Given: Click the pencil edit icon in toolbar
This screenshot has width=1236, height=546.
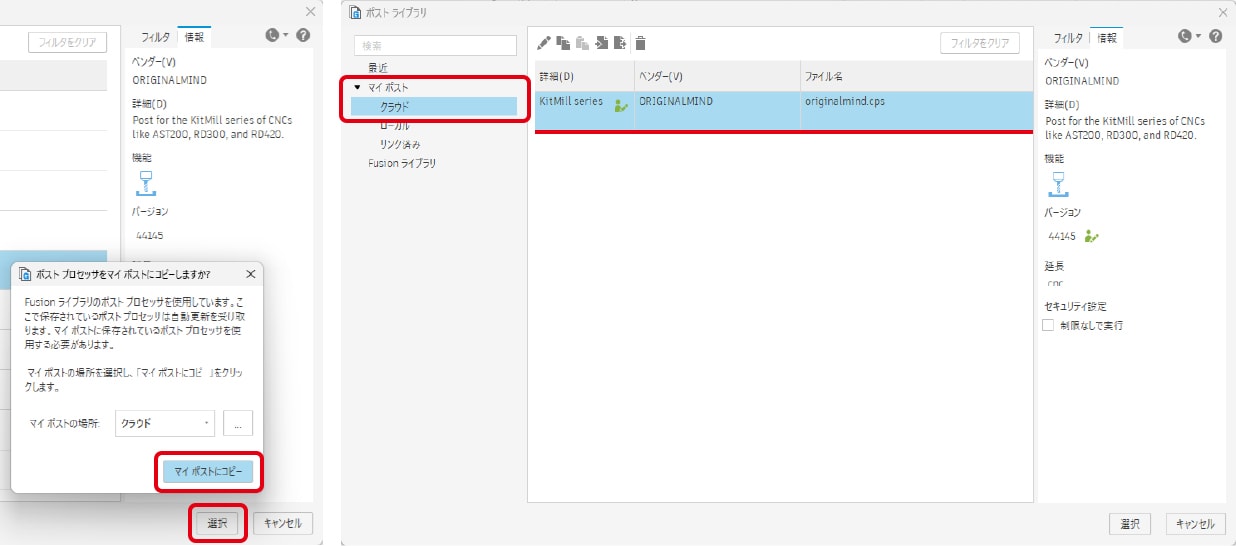Looking at the screenshot, I should pyautogui.click(x=544, y=43).
